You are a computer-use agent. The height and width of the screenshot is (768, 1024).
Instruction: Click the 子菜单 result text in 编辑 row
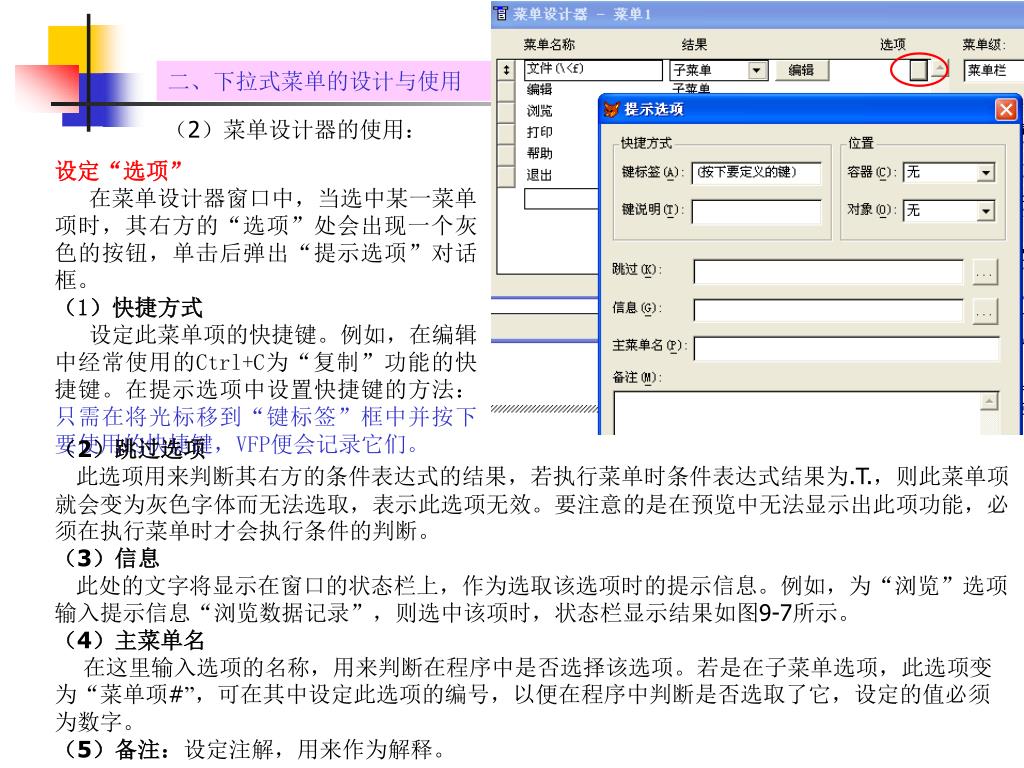coord(691,88)
